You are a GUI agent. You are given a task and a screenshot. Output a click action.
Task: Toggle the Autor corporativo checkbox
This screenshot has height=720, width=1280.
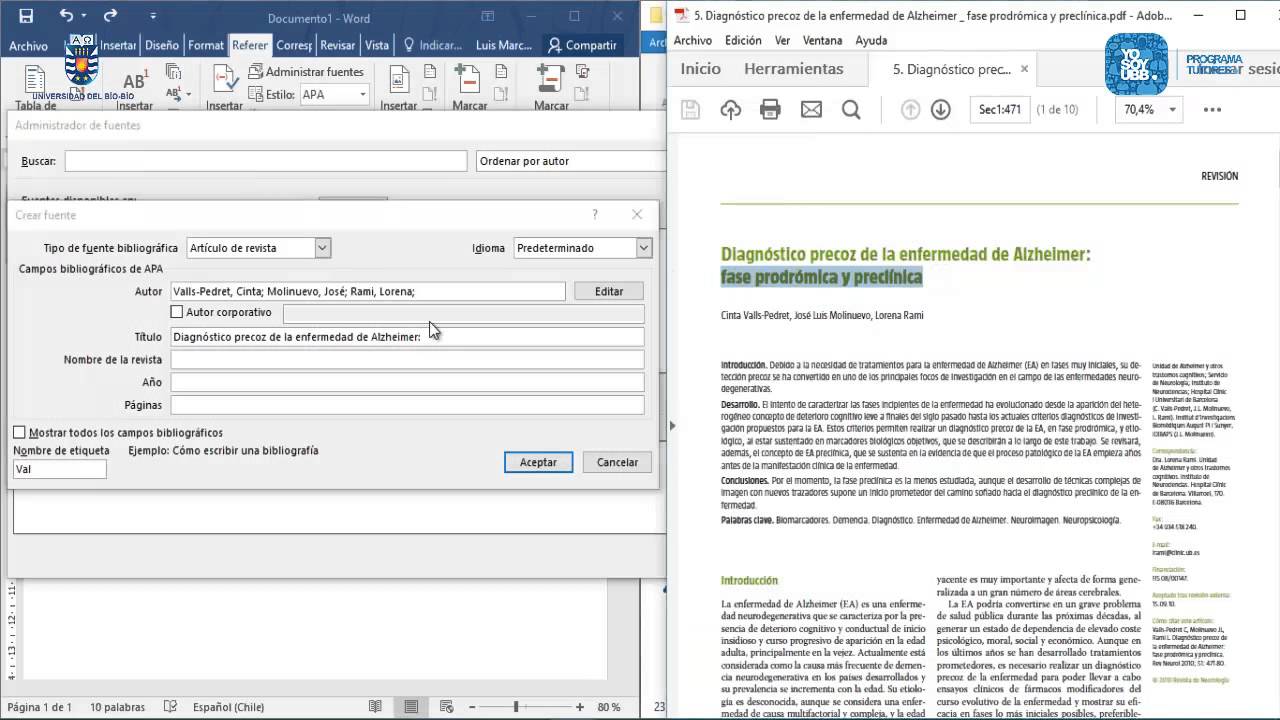point(177,313)
